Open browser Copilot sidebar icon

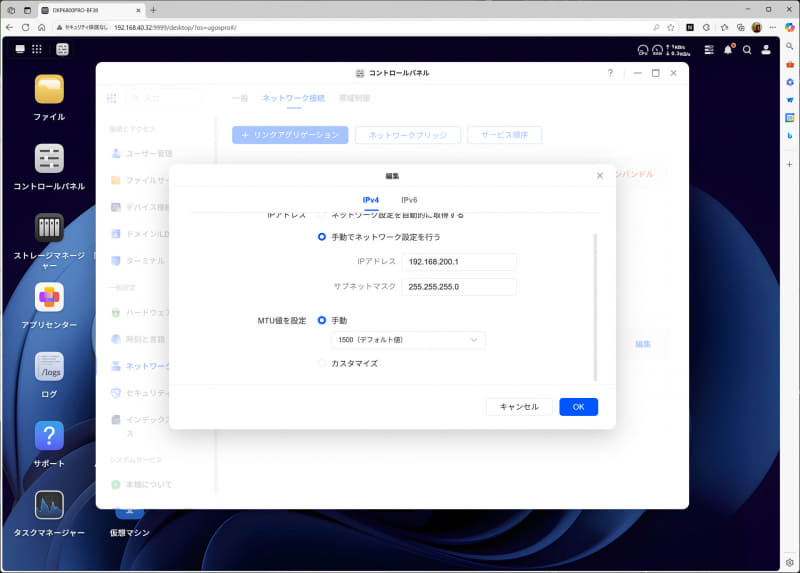click(789, 28)
